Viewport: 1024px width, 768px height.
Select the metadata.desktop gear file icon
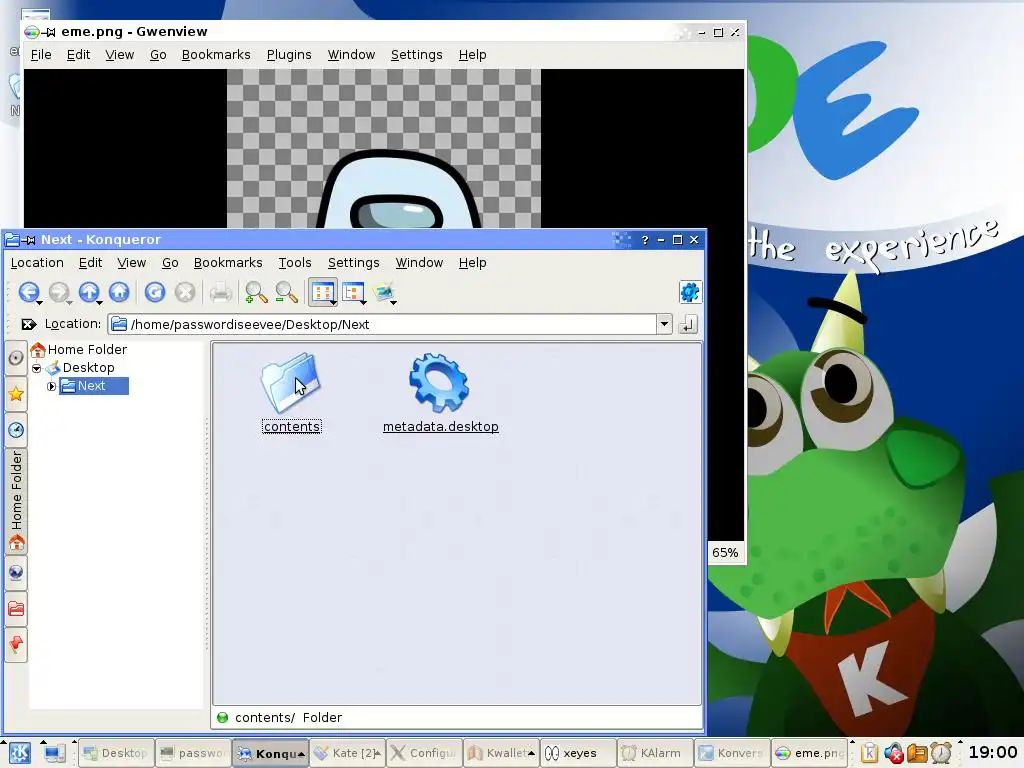pyautogui.click(x=440, y=381)
